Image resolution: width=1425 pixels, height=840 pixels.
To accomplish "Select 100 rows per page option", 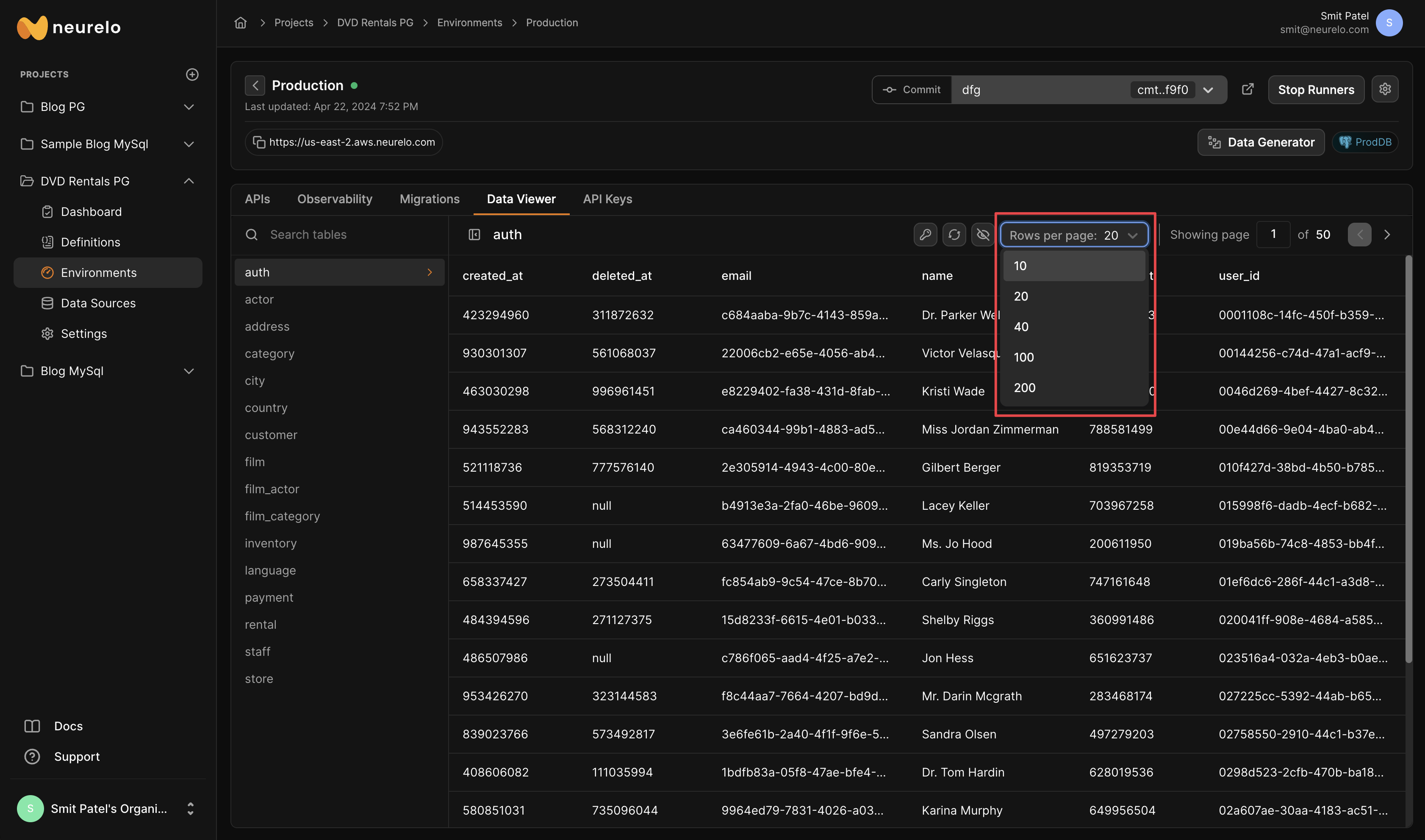I will point(1023,357).
